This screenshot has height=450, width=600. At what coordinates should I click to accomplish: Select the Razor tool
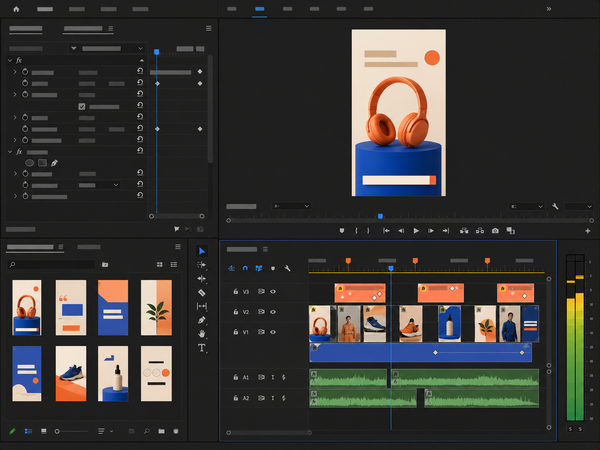202,293
